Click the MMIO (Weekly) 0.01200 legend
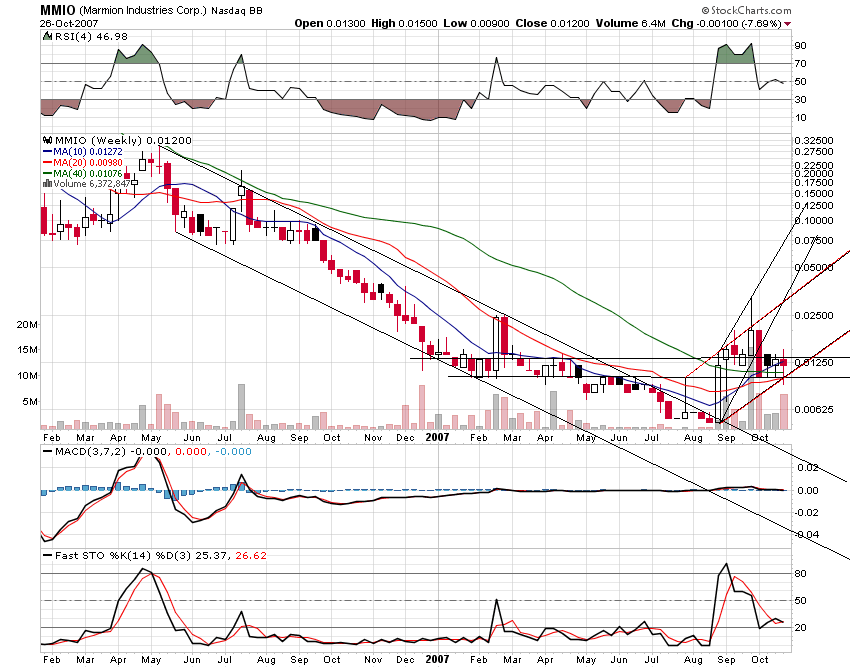This screenshot has width=850, height=668. 124,140
